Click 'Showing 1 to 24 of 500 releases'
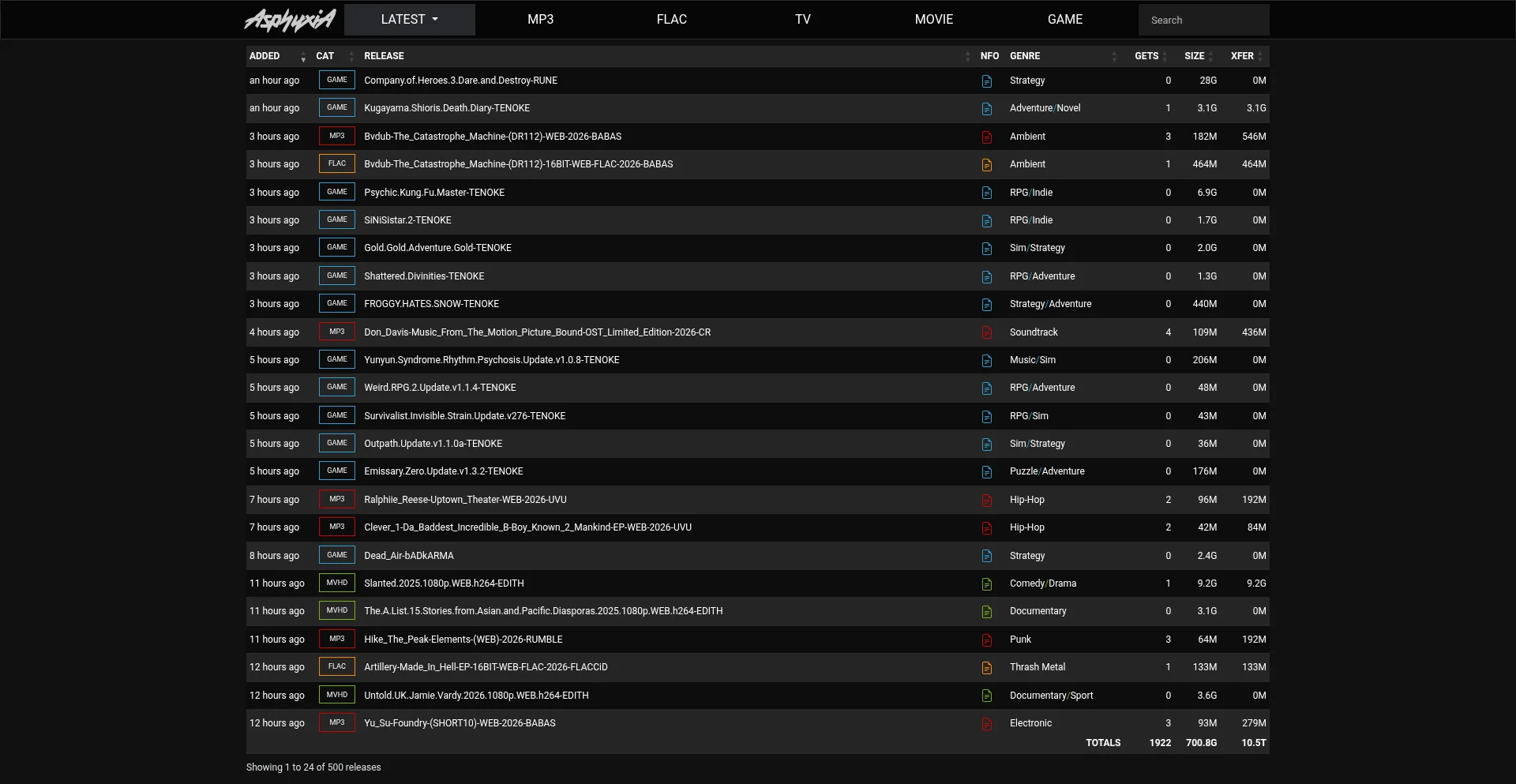This screenshot has height=784, width=1516. pos(313,767)
